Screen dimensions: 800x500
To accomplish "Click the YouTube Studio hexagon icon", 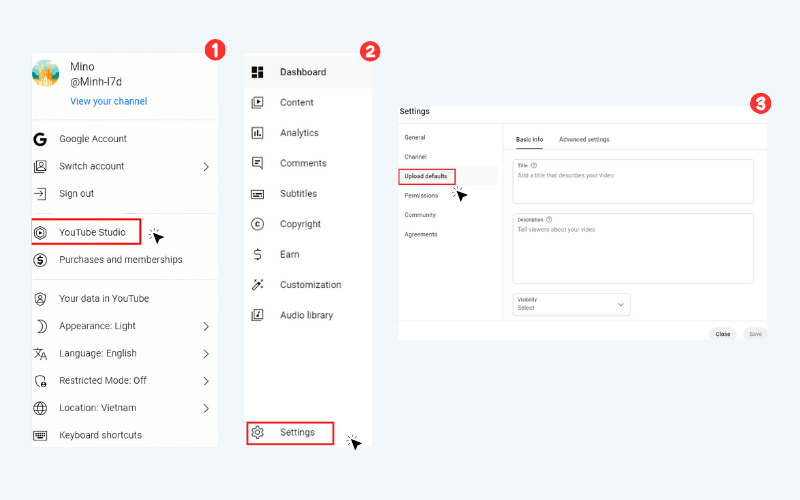I will [40, 233].
